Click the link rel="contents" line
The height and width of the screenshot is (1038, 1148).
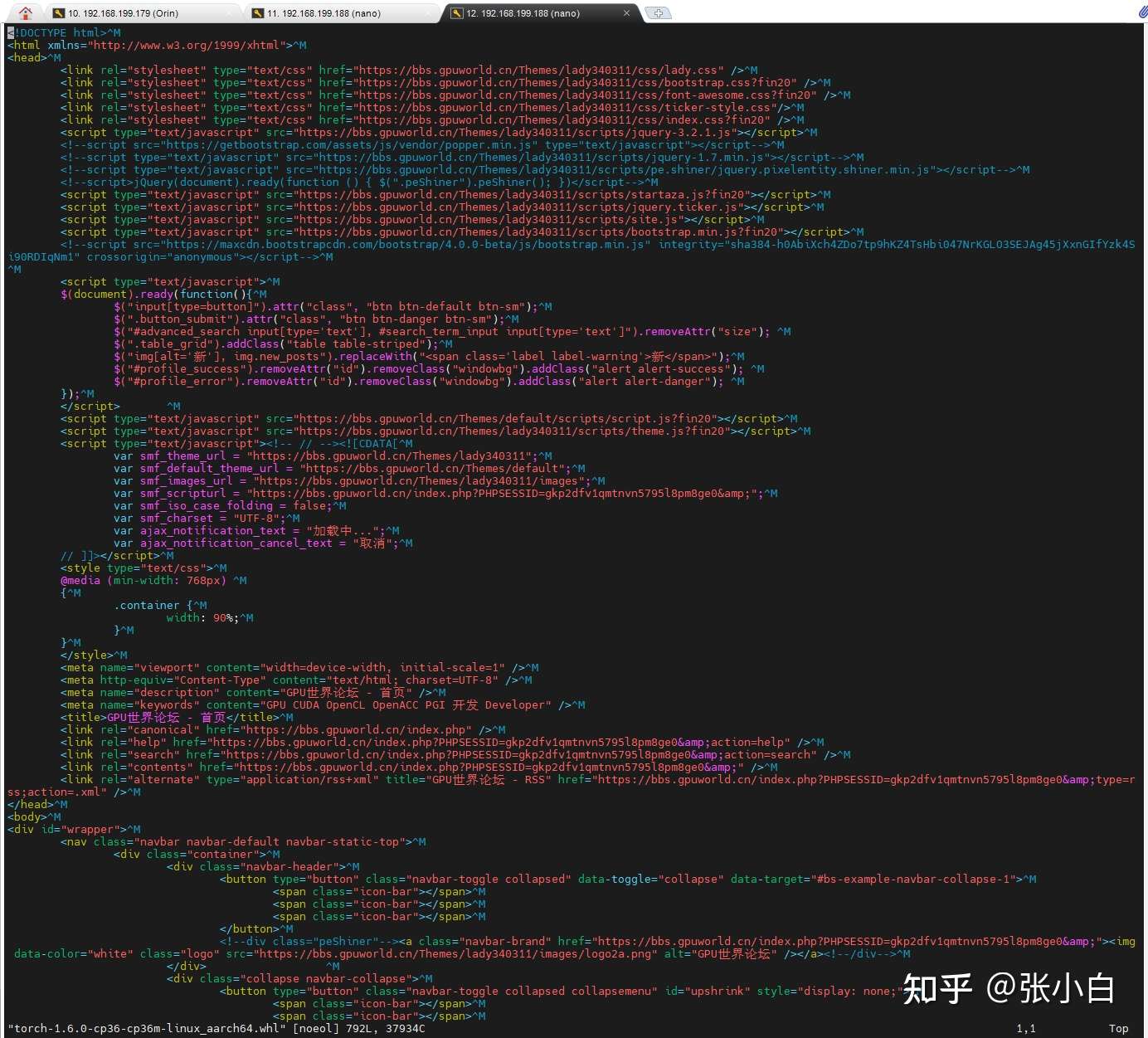[x=419, y=767]
